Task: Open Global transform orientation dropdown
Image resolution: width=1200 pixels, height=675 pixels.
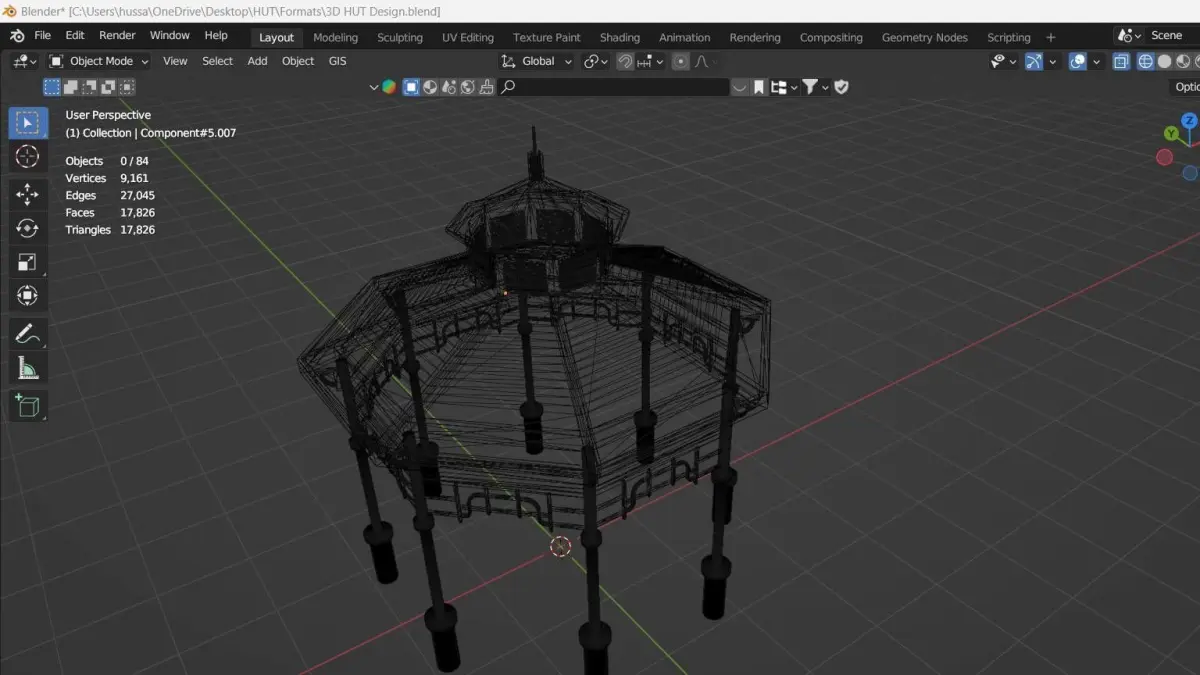Action: click(537, 61)
